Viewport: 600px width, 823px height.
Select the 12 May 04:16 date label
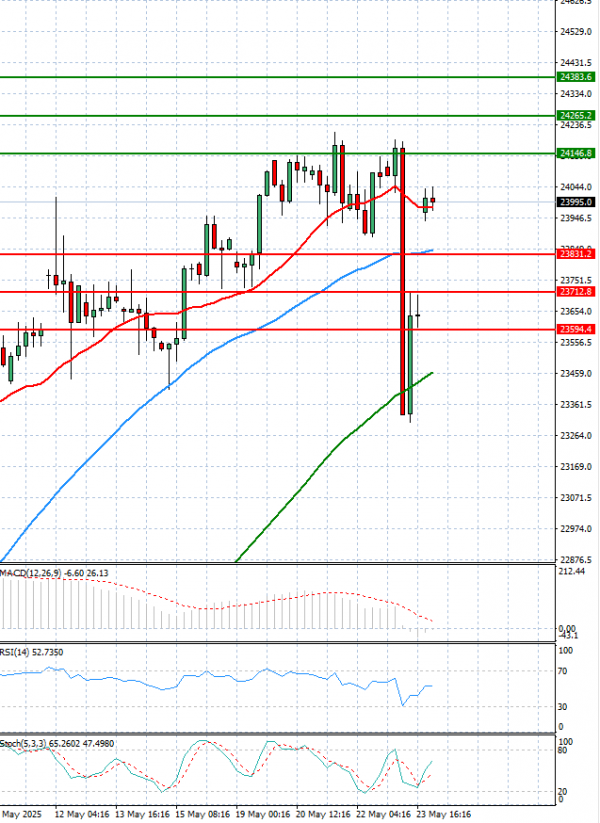82,815
